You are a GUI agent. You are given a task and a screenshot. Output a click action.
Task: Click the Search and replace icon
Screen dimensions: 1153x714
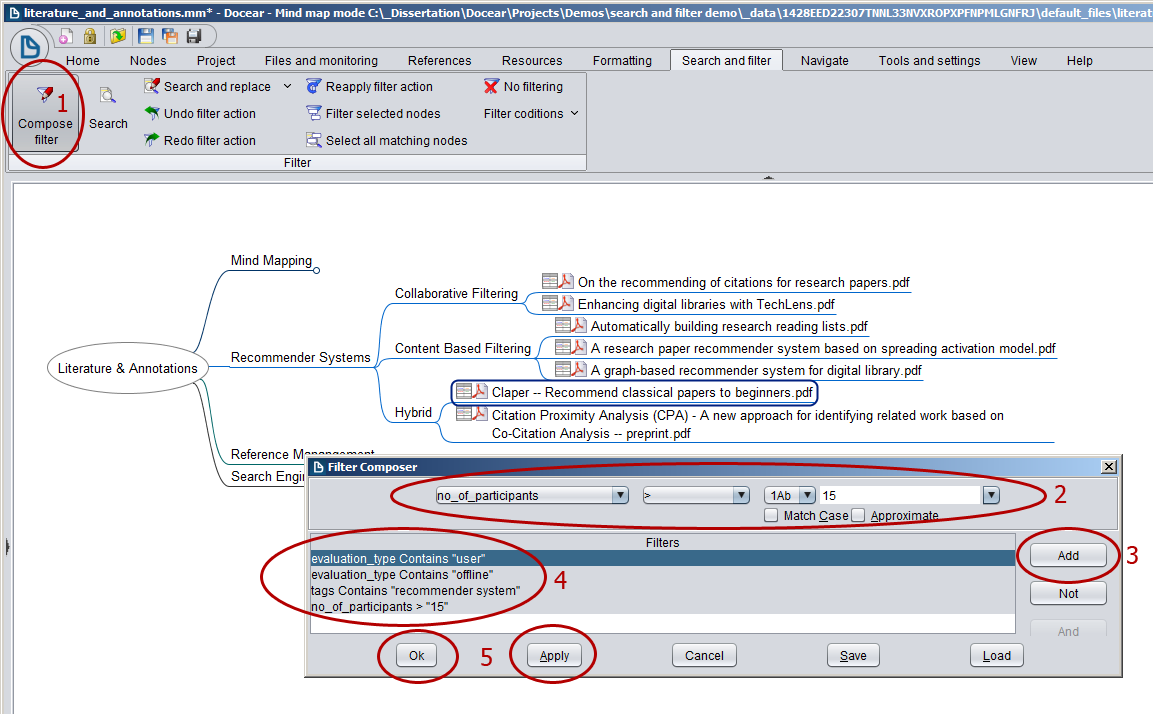click(152, 86)
